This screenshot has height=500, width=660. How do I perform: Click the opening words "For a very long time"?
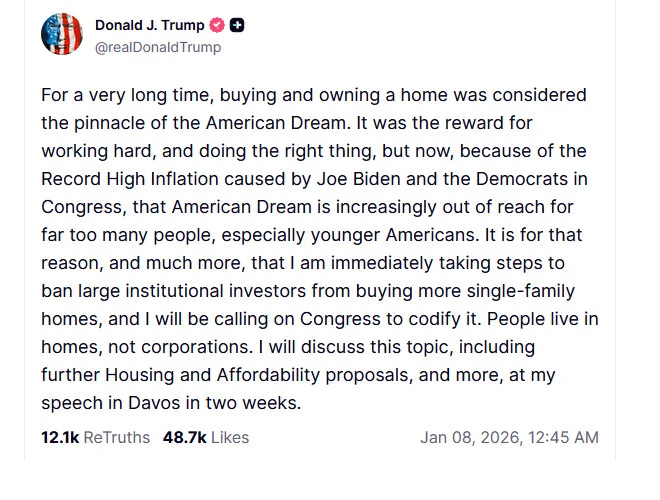click(115, 95)
